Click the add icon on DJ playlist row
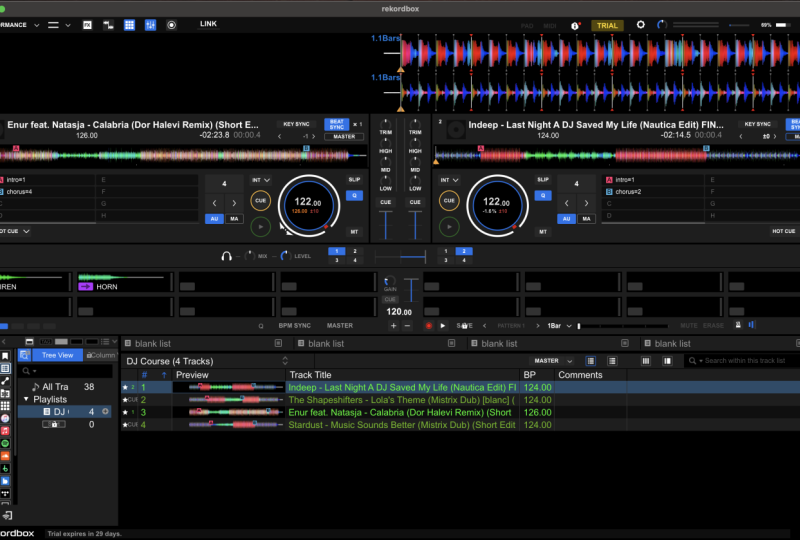 click(x=106, y=411)
